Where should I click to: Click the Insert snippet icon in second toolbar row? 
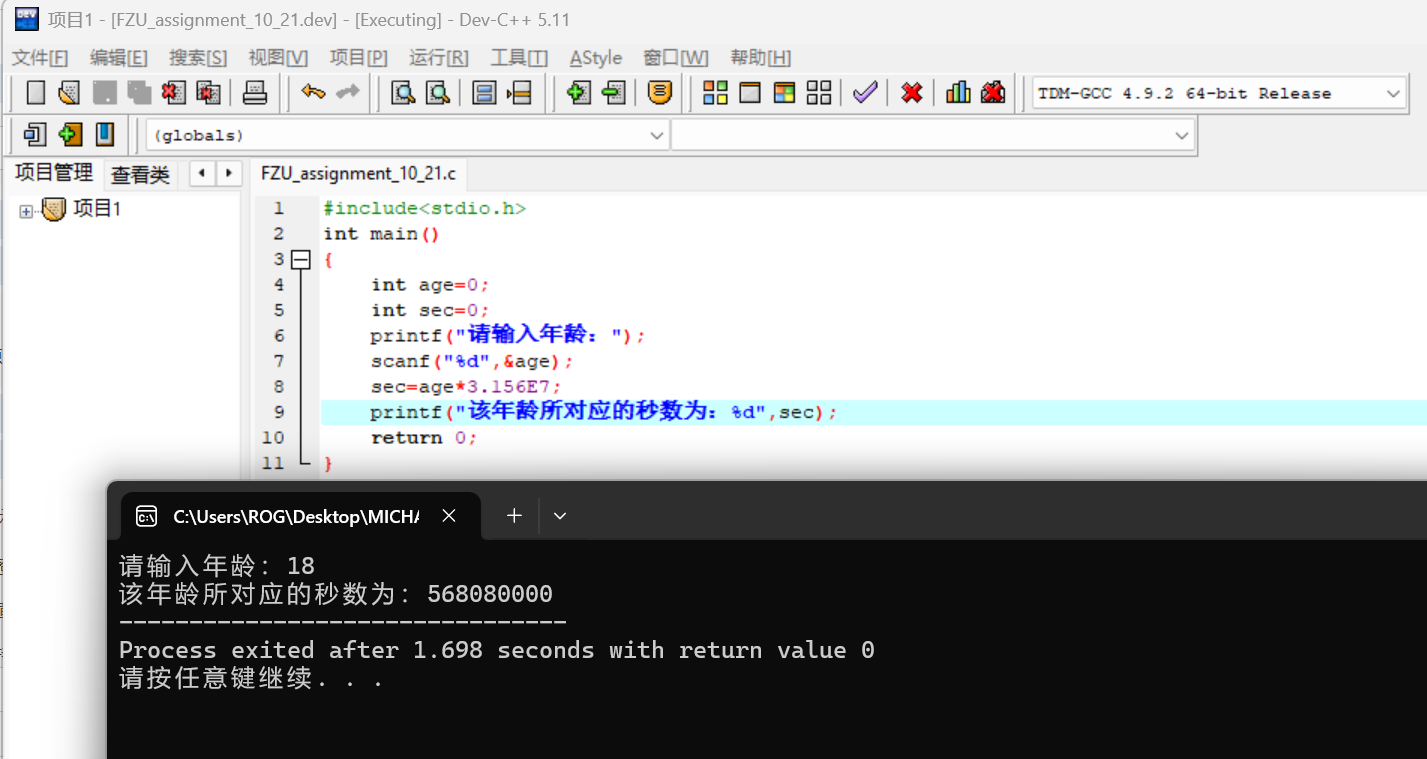(36, 134)
